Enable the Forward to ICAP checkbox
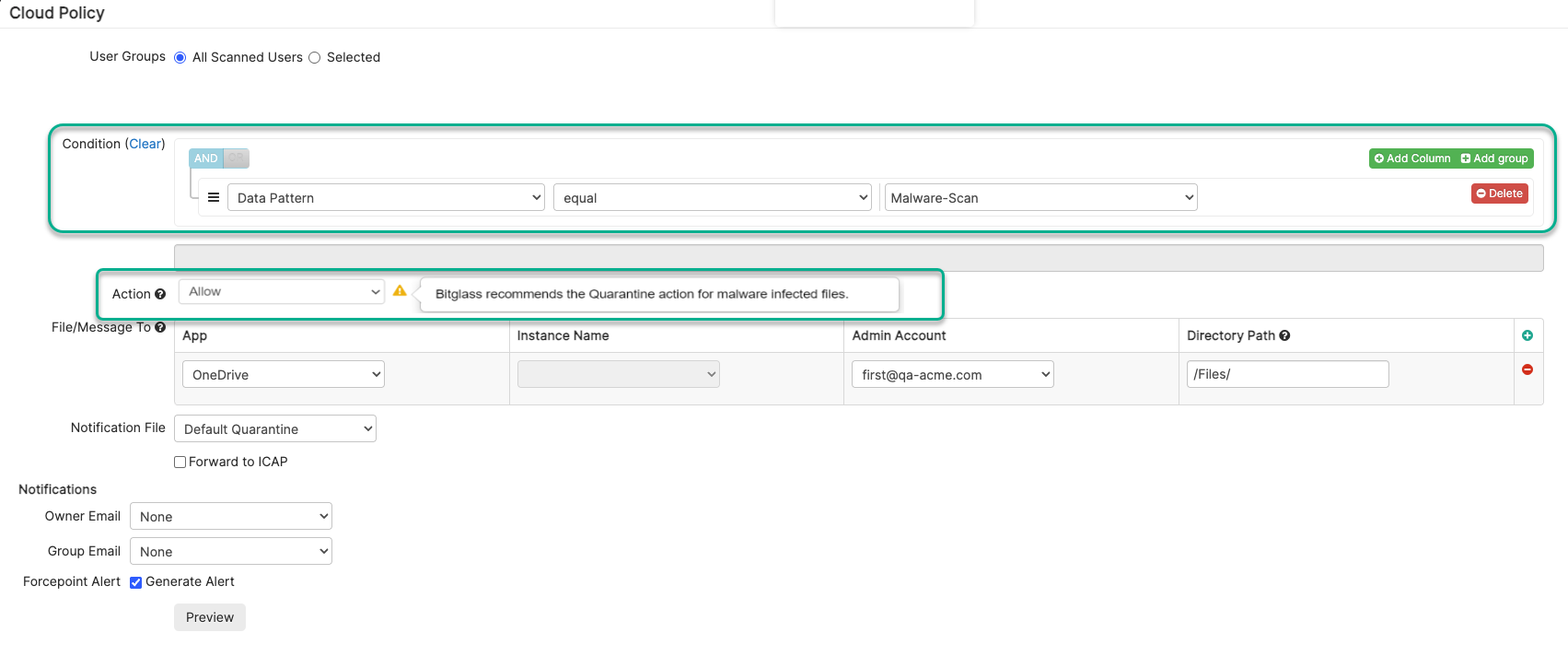Image resolution: width=1568 pixels, height=656 pixels. point(180,463)
